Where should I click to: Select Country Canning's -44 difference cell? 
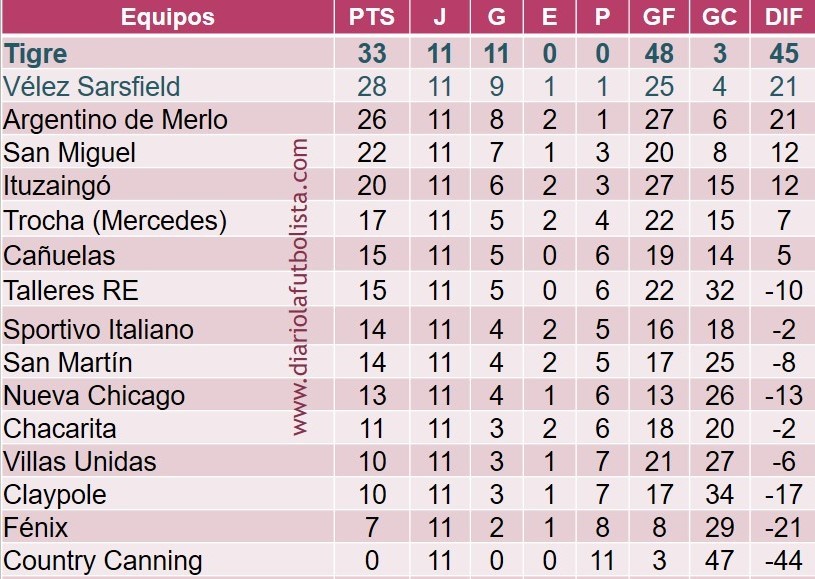pyautogui.click(x=784, y=561)
